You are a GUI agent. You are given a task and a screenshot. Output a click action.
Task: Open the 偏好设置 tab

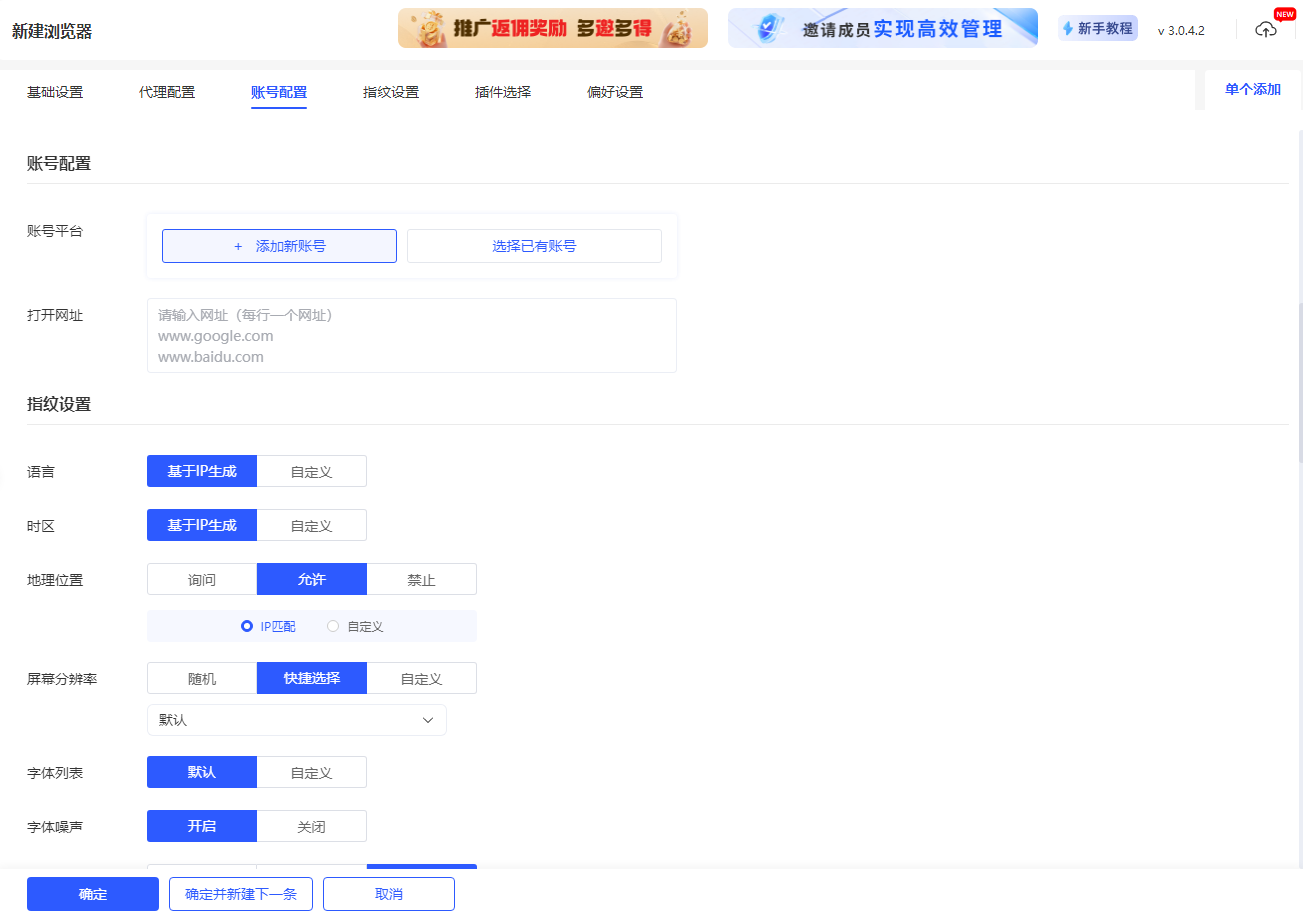click(x=613, y=90)
